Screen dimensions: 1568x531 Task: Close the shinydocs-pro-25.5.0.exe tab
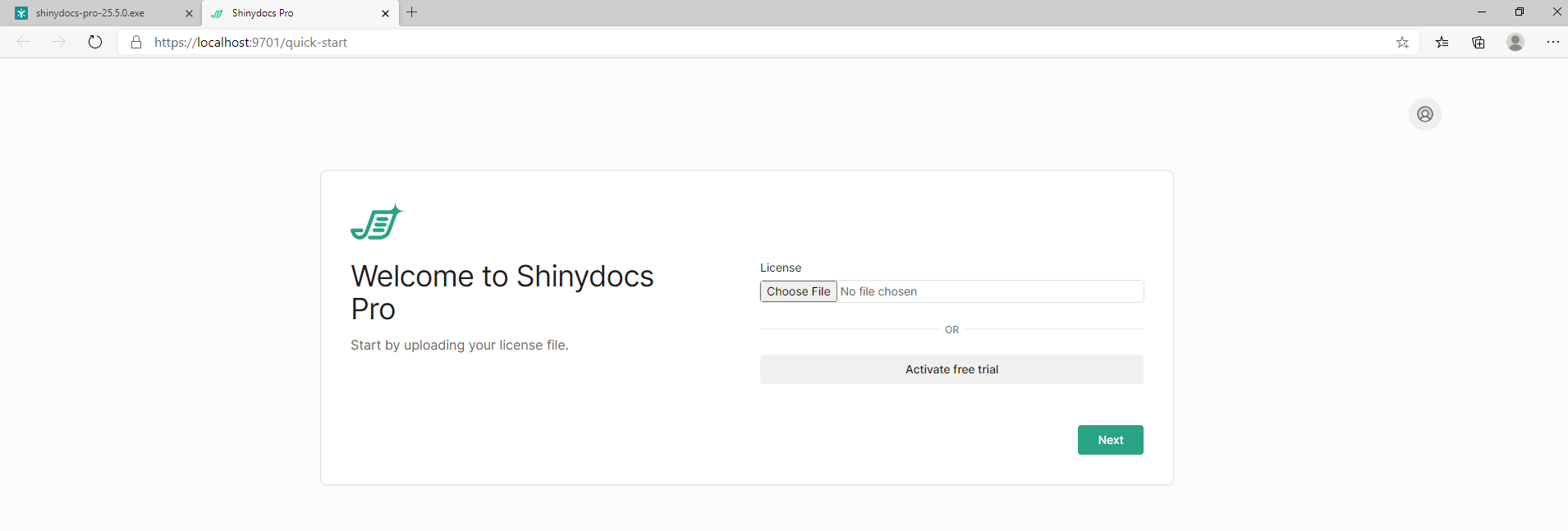[x=189, y=13]
